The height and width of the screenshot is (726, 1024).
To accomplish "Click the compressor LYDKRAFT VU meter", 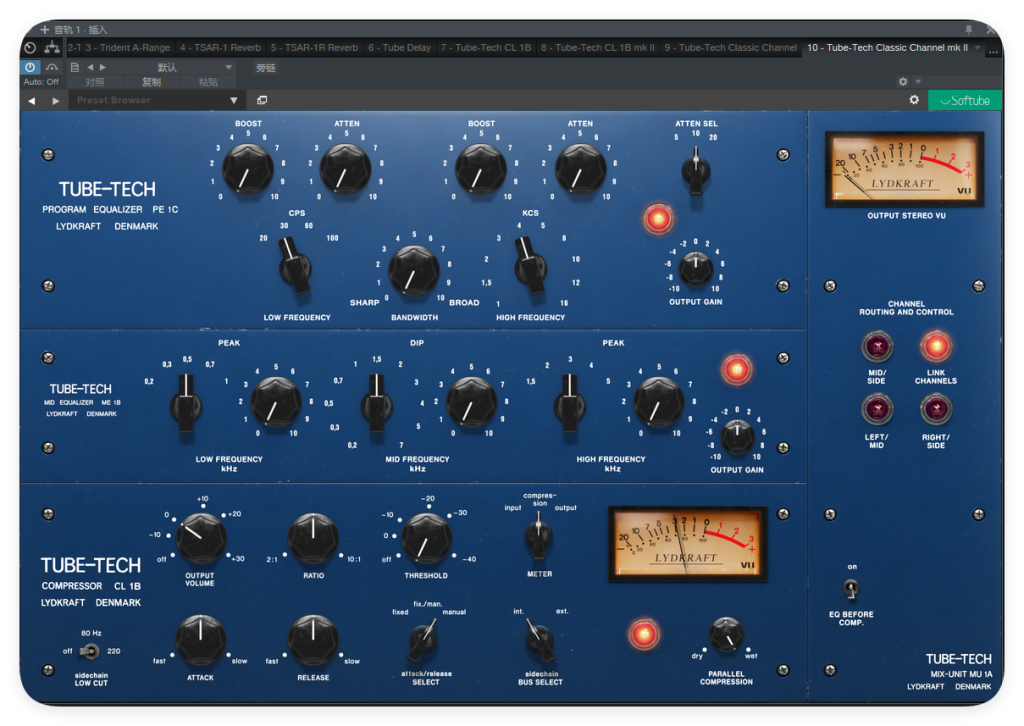I will click(688, 544).
